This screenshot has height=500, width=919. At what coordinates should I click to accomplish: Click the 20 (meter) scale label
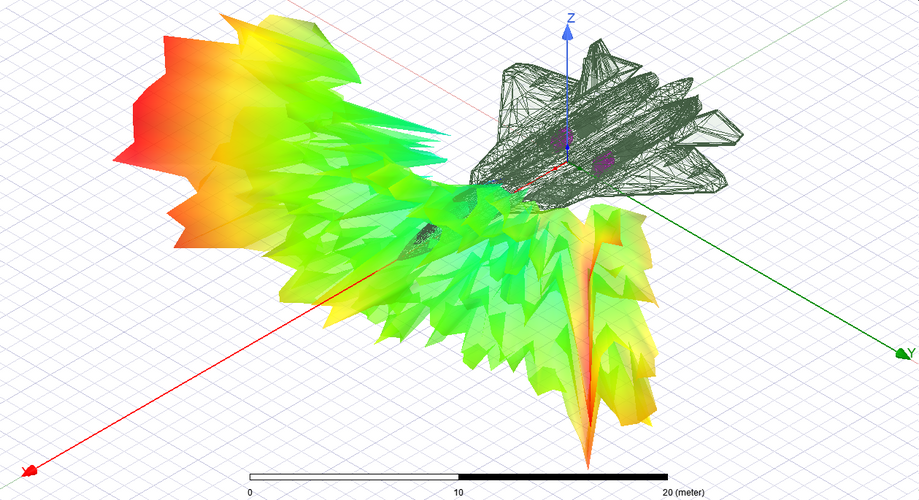tap(684, 492)
